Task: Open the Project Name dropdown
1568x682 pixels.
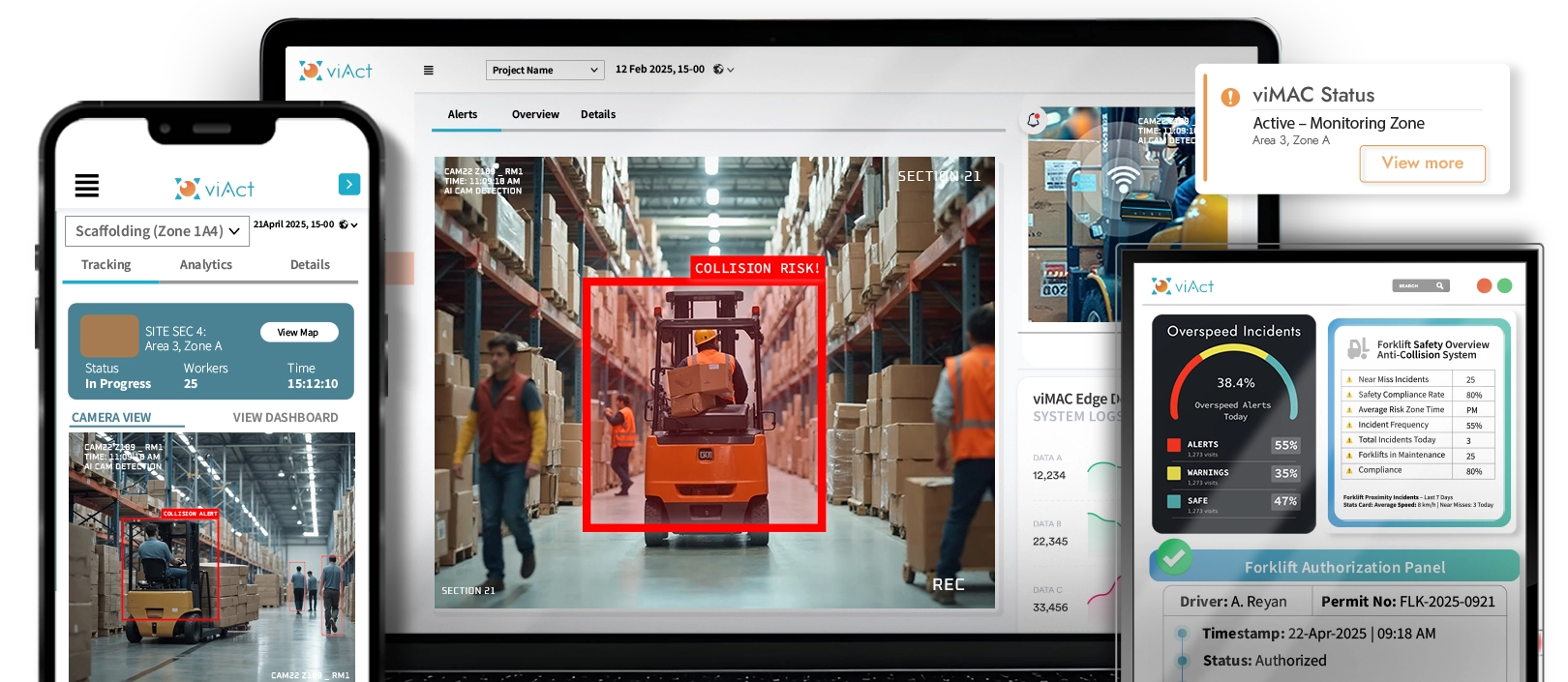Action: pyautogui.click(x=545, y=70)
